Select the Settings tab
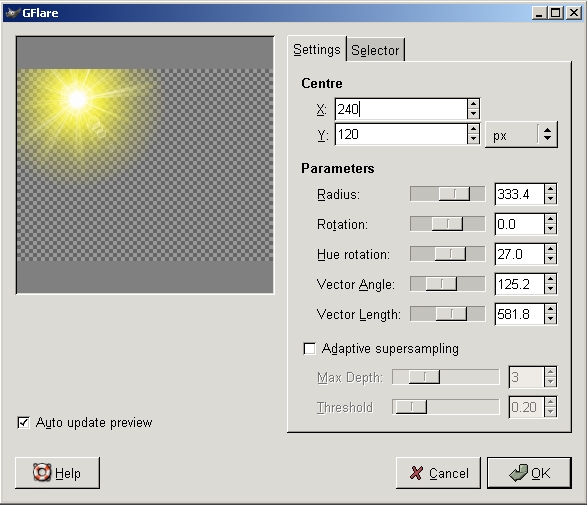This screenshot has width=587, height=505. coord(317,49)
